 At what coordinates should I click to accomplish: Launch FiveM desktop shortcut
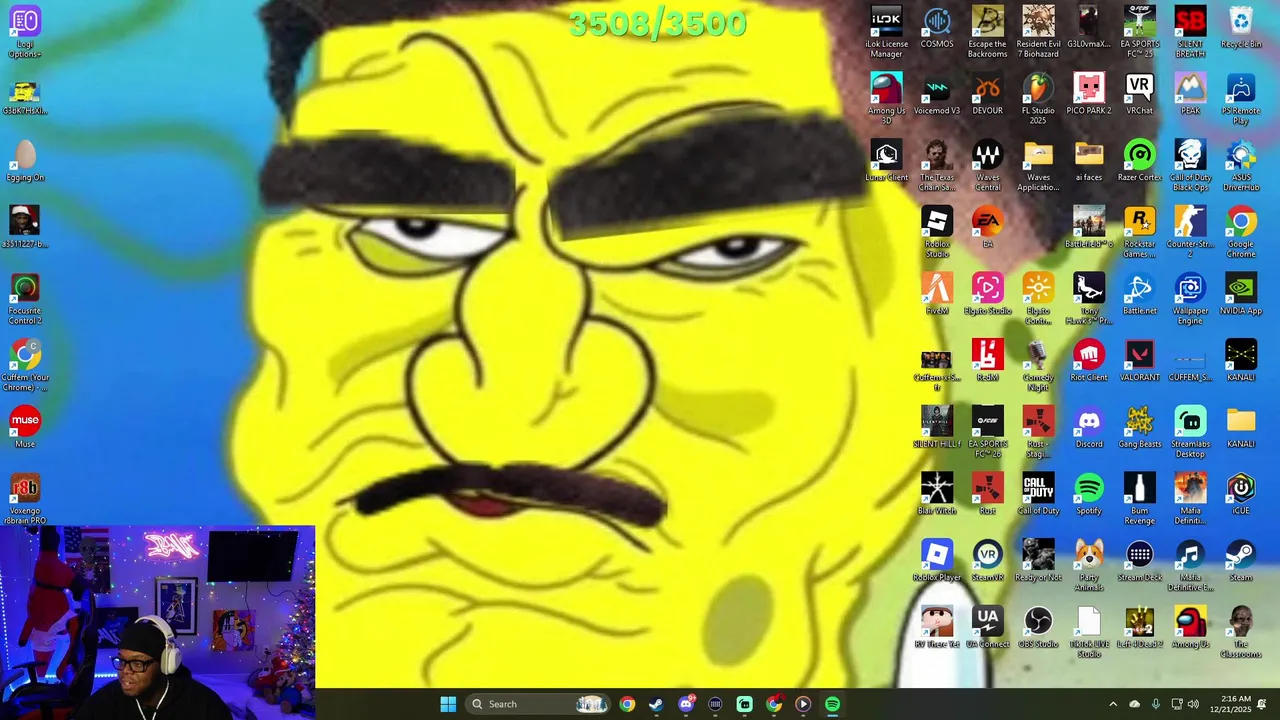(x=937, y=294)
